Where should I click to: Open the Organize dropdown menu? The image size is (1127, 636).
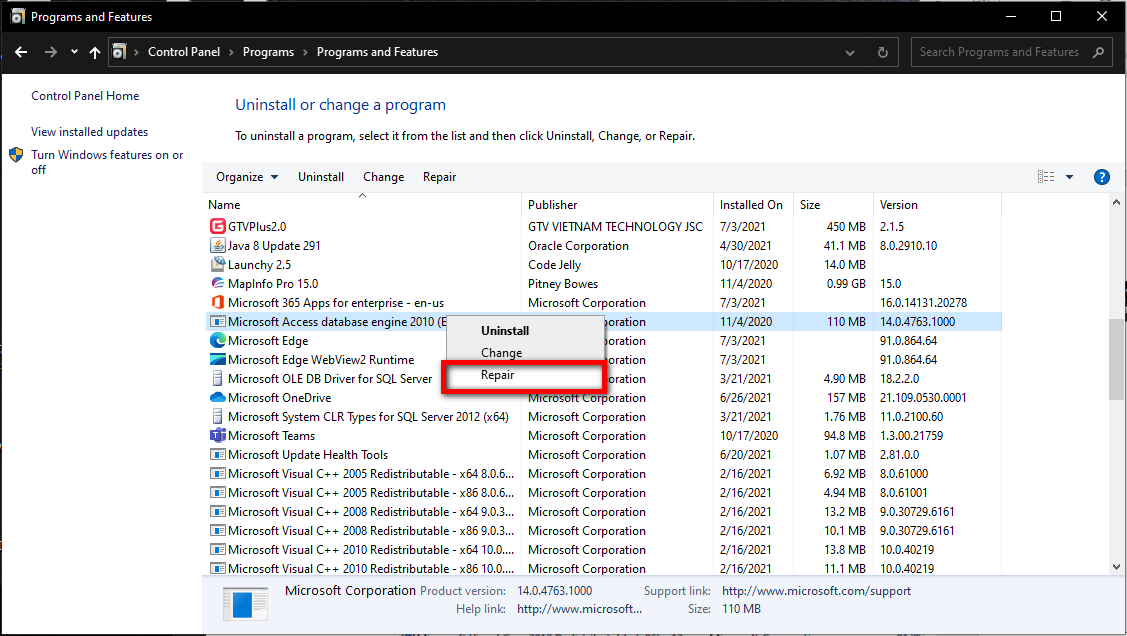(x=247, y=177)
